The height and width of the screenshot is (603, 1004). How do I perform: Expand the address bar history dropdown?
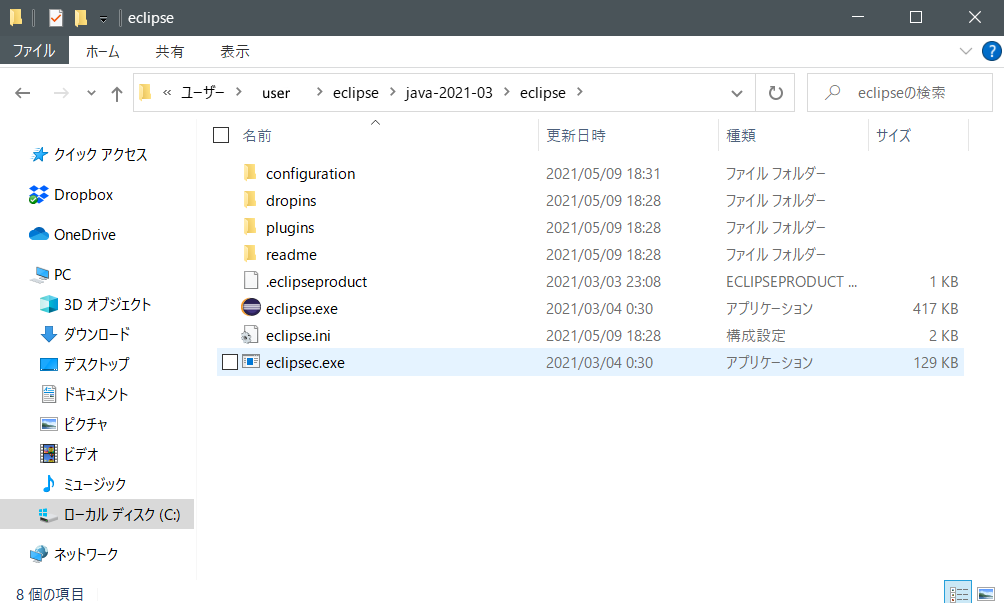tap(737, 93)
